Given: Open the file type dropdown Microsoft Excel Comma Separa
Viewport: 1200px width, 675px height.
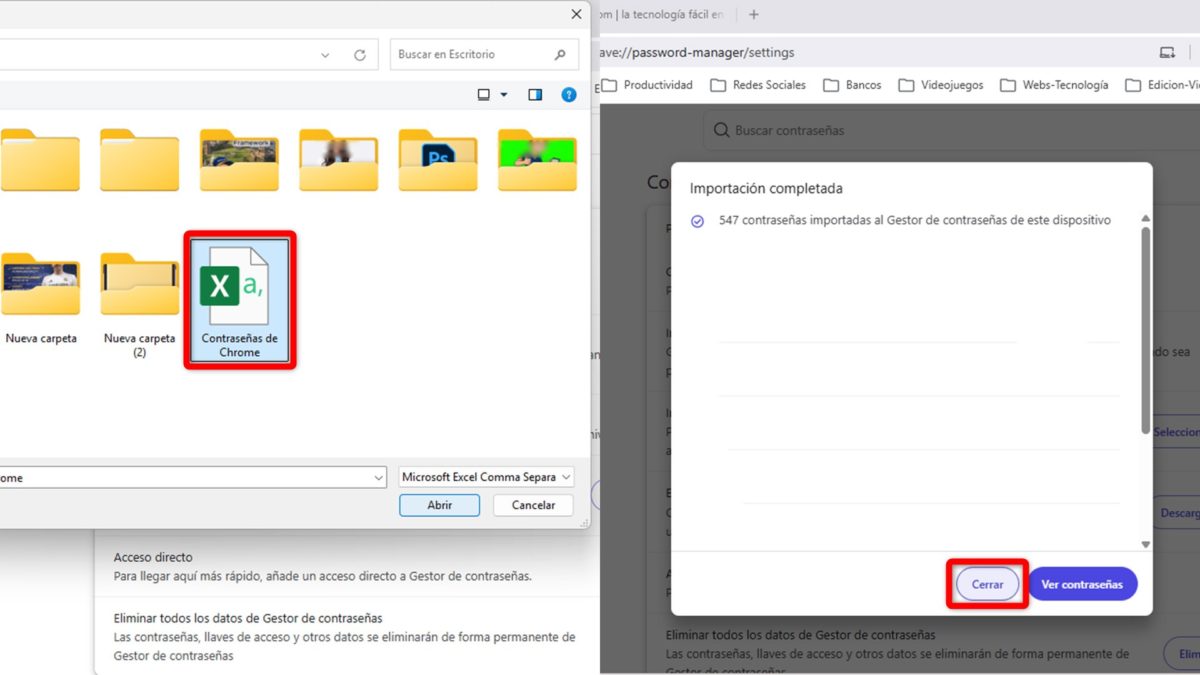Looking at the screenshot, I should [x=486, y=477].
